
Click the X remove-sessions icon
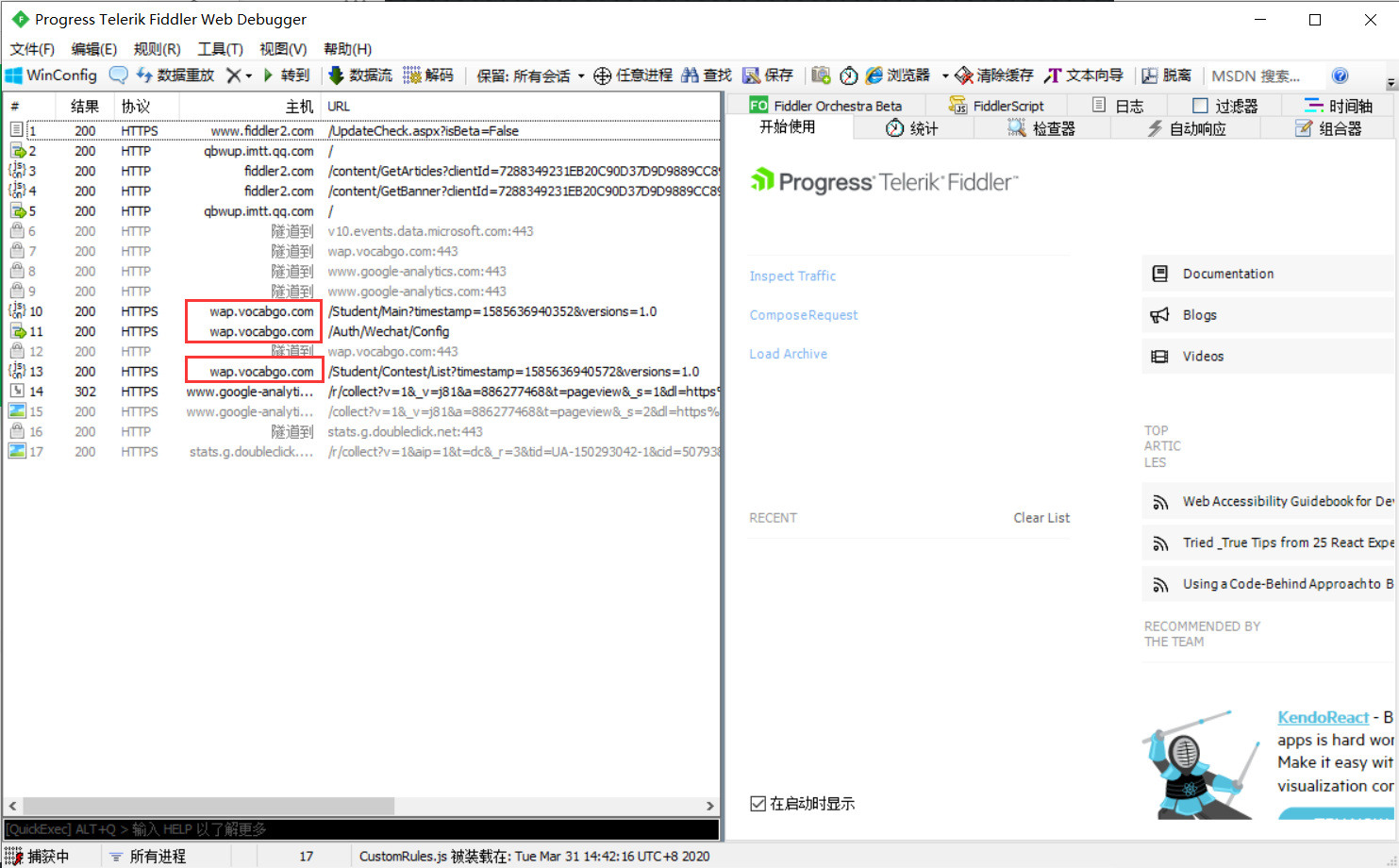(233, 75)
